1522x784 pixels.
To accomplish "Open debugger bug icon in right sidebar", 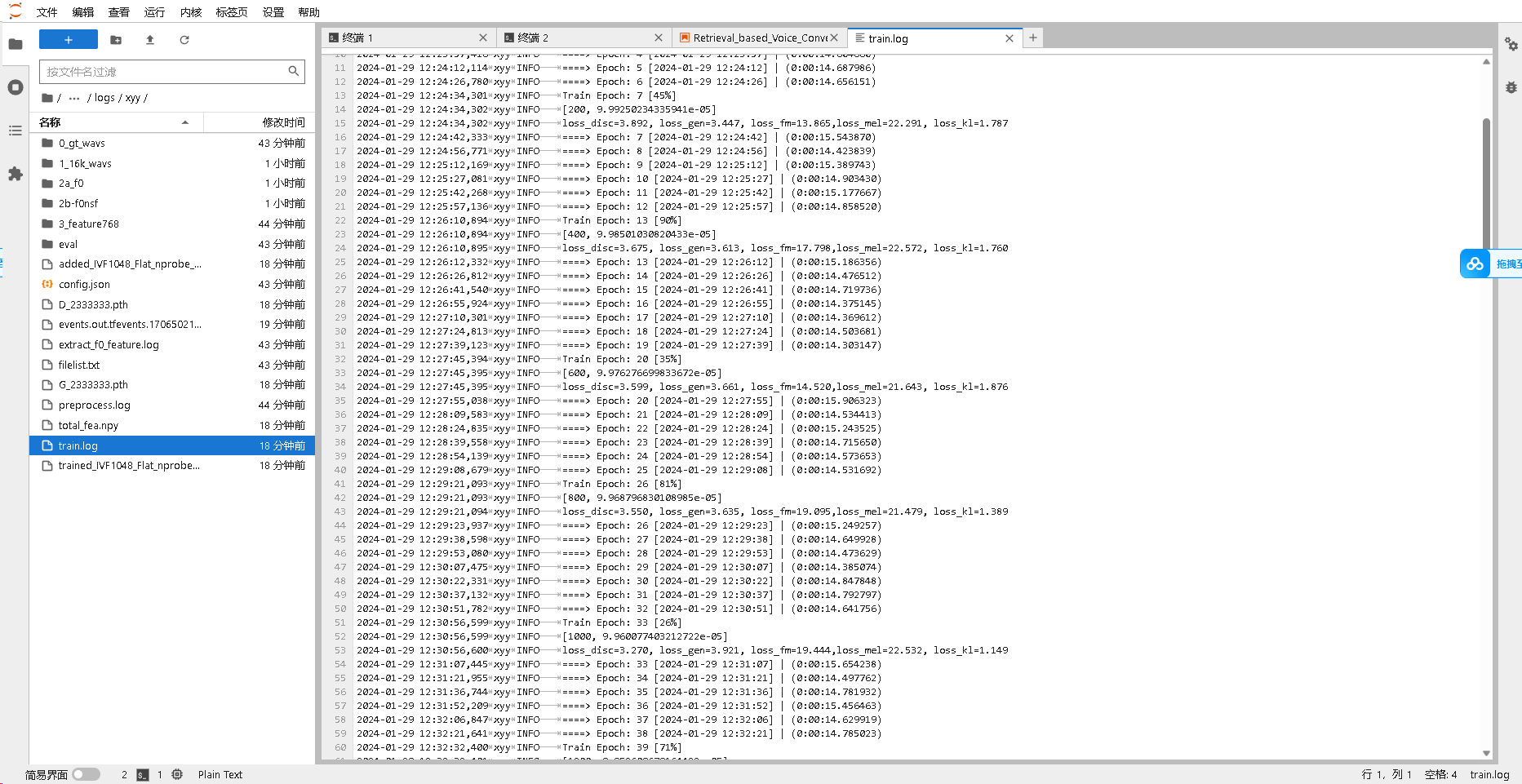I will (x=1511, y=87).
